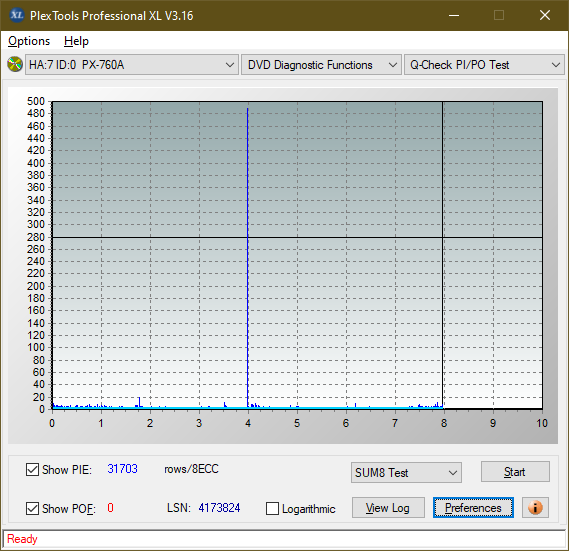
Task: Click the disc drive icon beside PX-760A
Action: point(15,65)
